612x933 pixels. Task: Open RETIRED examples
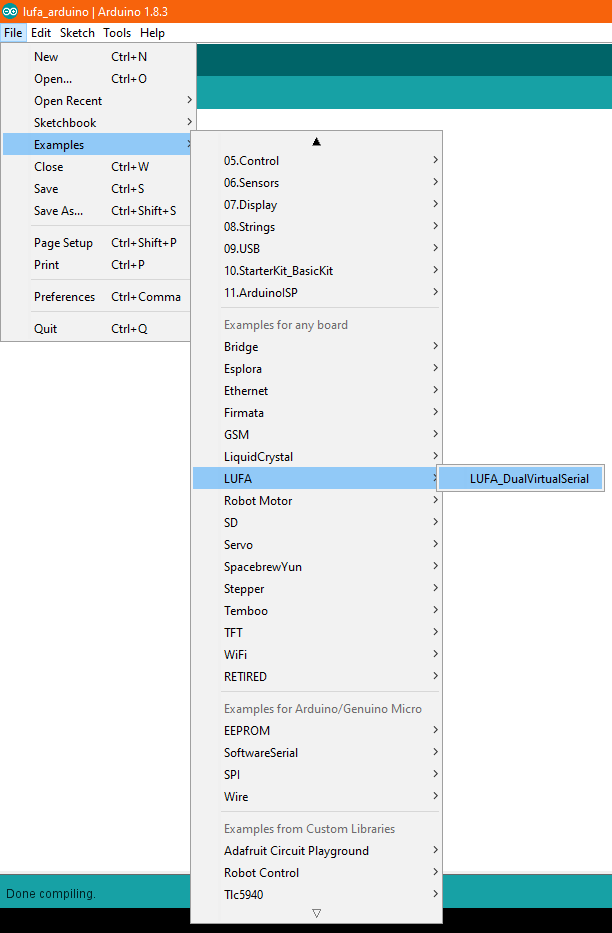click(x=316, y=677)
